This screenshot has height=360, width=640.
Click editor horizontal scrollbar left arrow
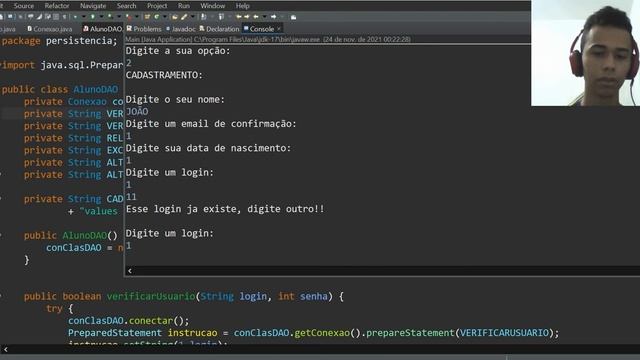[x=5, y=349]
